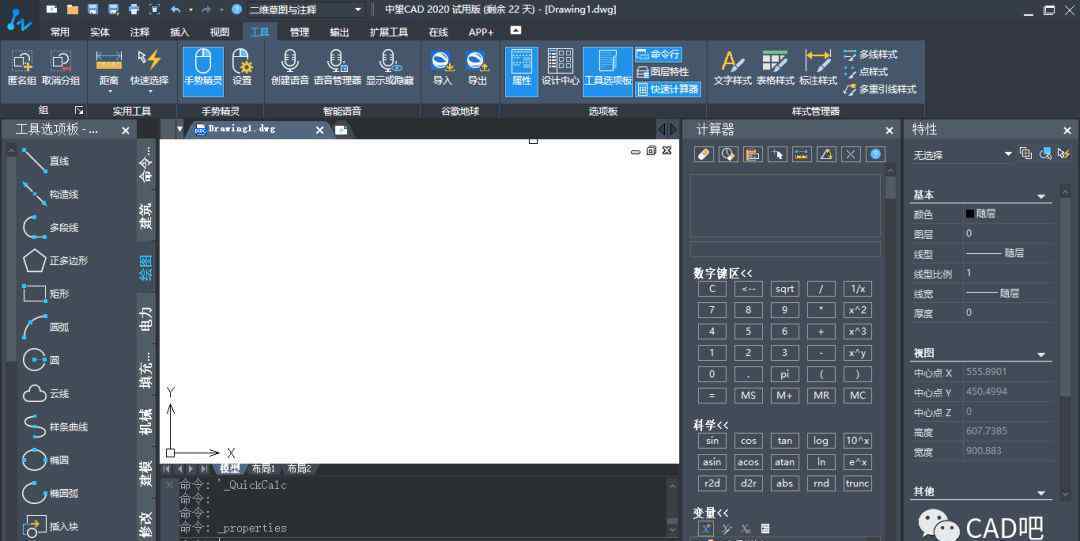Click the 匿名组 group icon in ribbon
The image size is (1080, 541).
pos(22,68)
